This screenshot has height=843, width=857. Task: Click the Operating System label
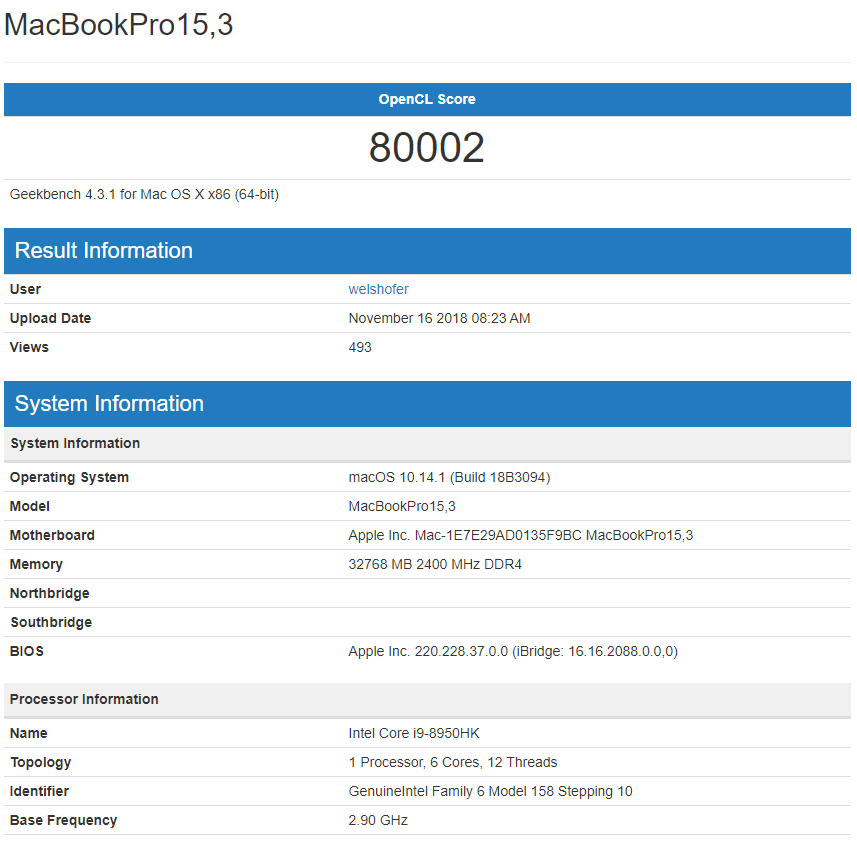pos(69,477)
